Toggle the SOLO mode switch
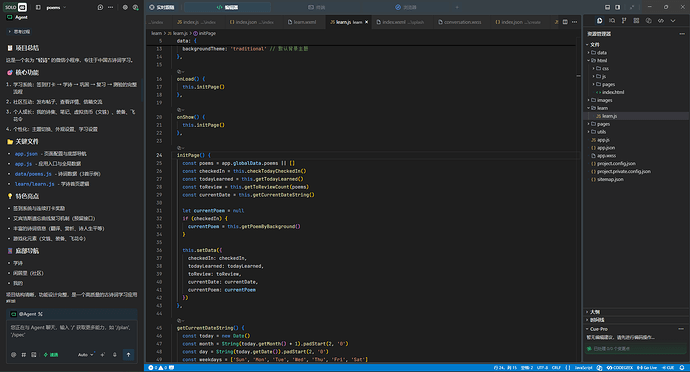 pyautogui.click(x=16, y=7)
